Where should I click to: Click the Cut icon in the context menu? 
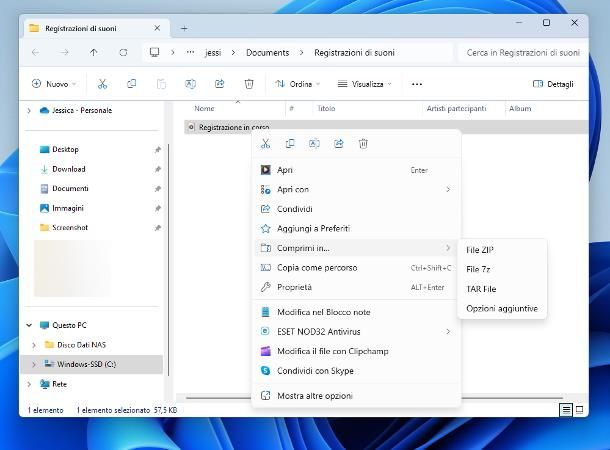click(266, 144)
